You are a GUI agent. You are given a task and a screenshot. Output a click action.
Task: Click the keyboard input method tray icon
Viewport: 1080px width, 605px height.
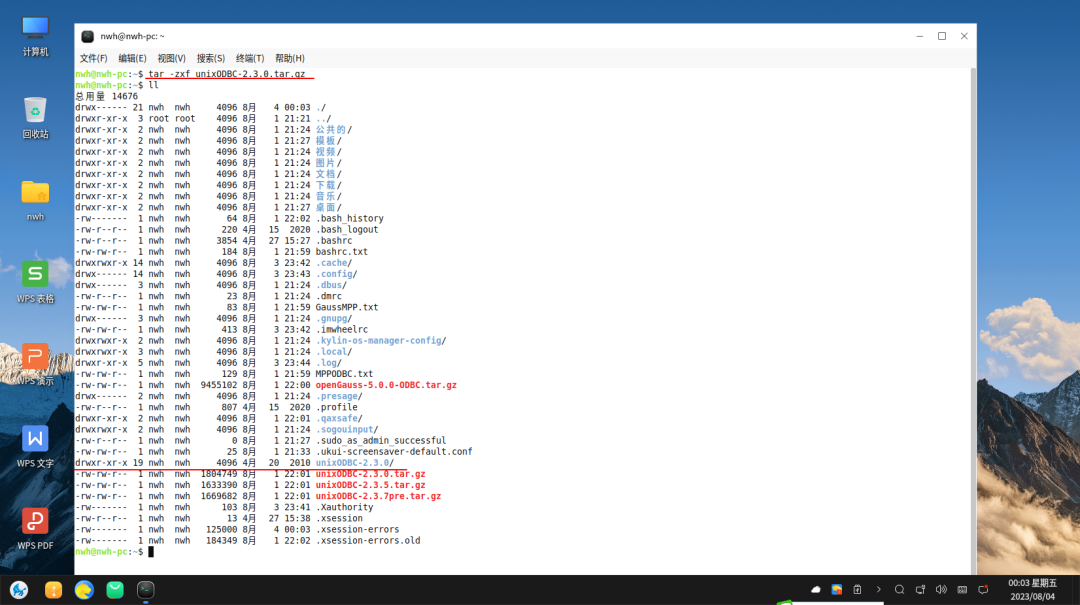(962, 590)
